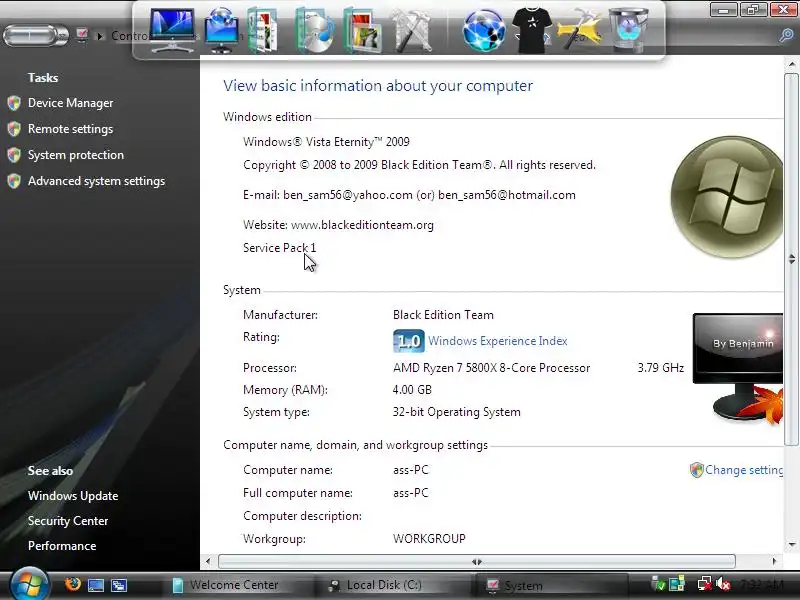800x600 pixels.
Task: Open the Network globe-monitor dock icon
Action: (x=221, y=30)
